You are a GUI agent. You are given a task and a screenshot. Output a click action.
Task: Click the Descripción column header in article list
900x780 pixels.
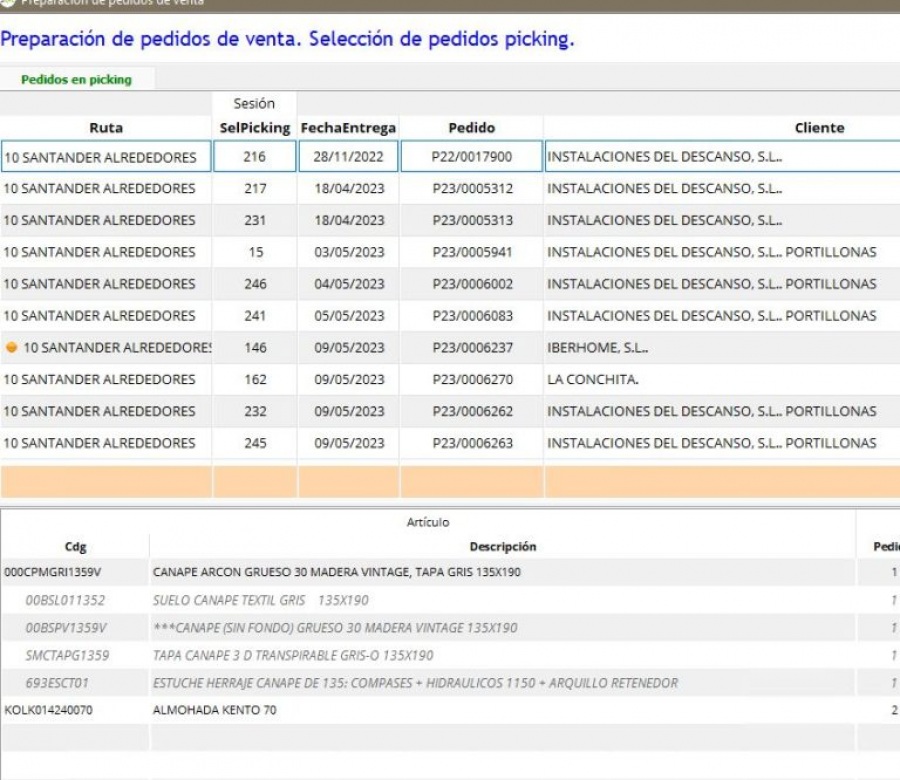click(x=502, y=547)
